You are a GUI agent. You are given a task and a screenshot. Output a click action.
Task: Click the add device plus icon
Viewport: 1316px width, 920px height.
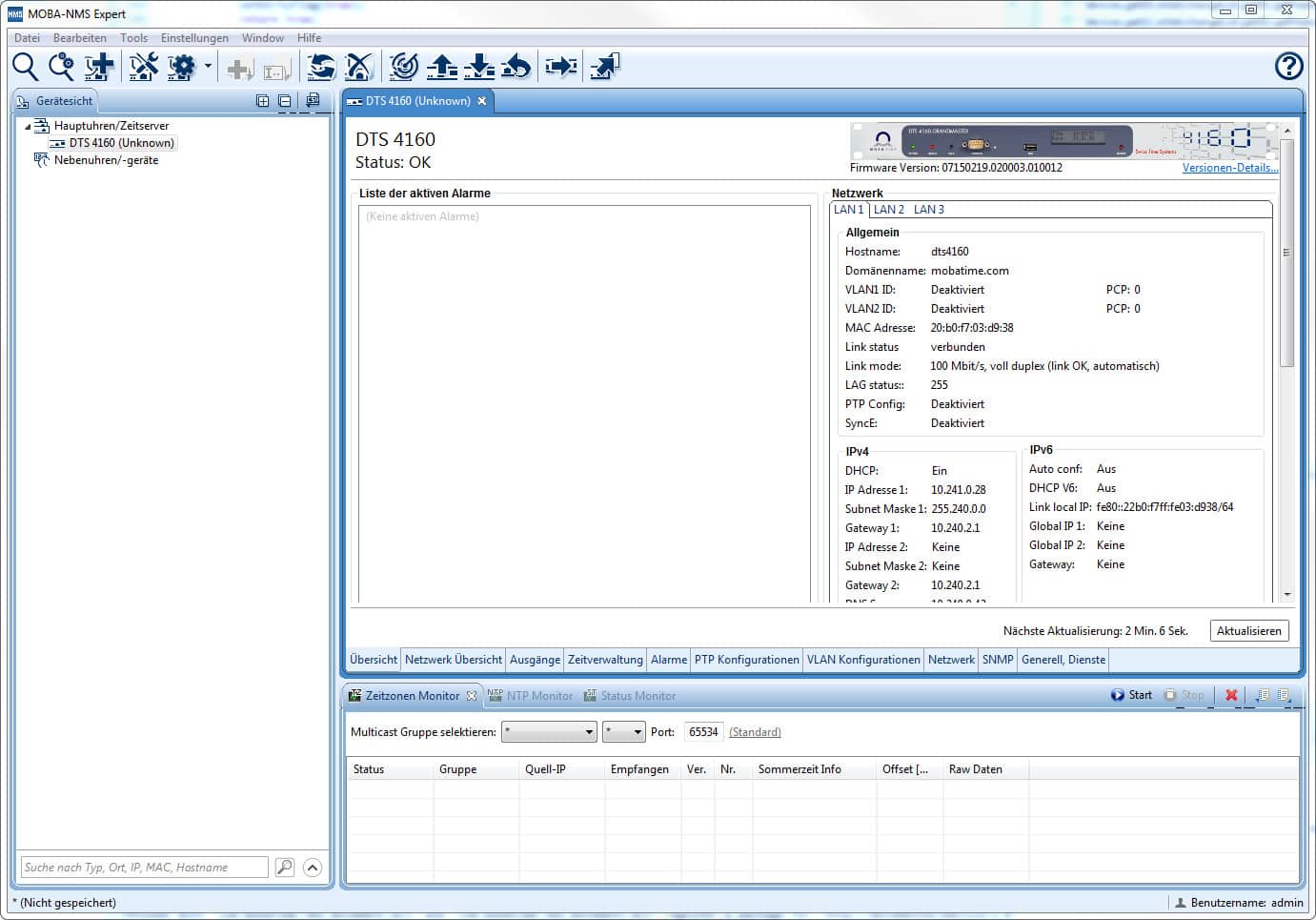(99, 67)
